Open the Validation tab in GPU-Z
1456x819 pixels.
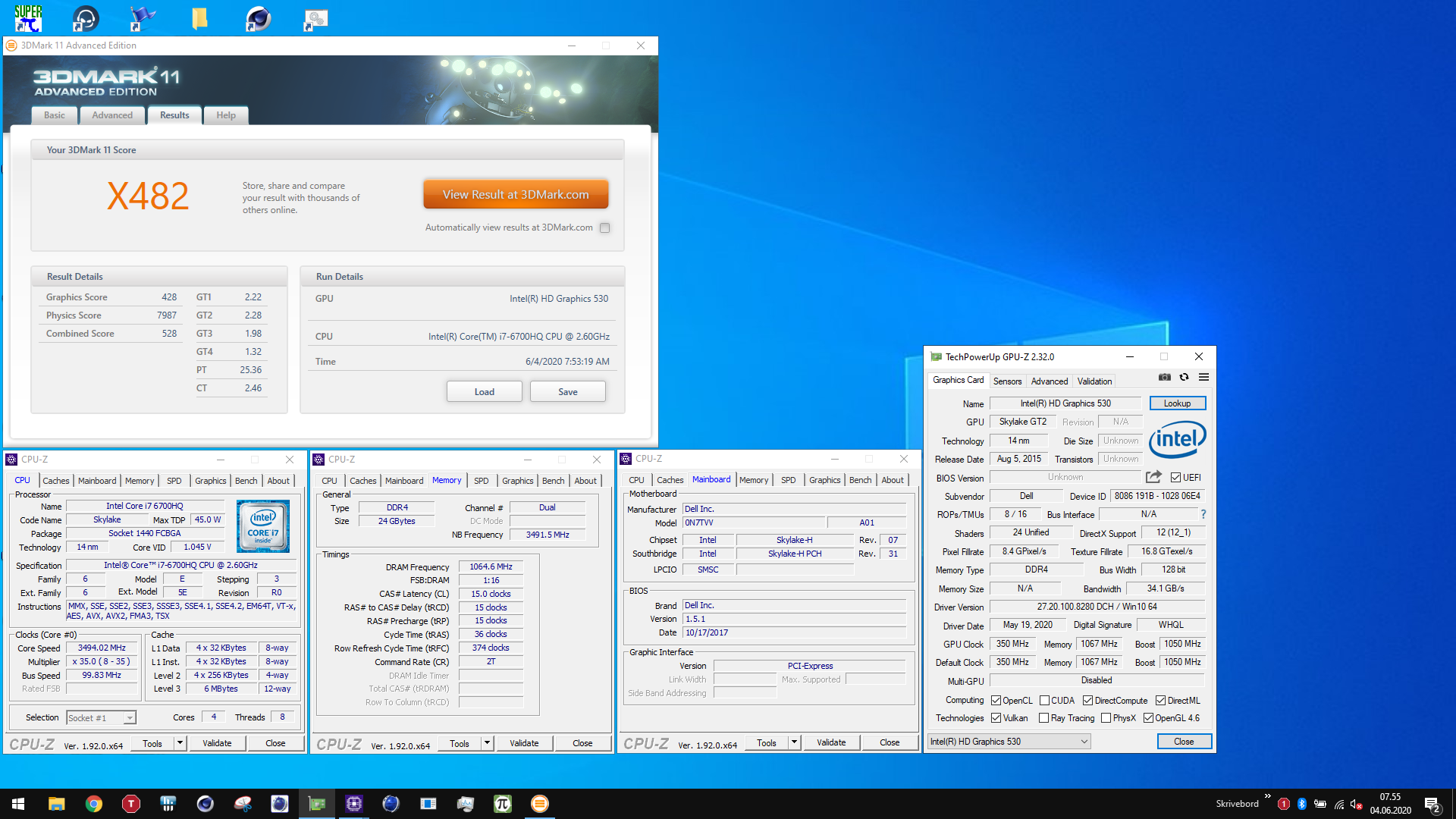[1094, 381]
